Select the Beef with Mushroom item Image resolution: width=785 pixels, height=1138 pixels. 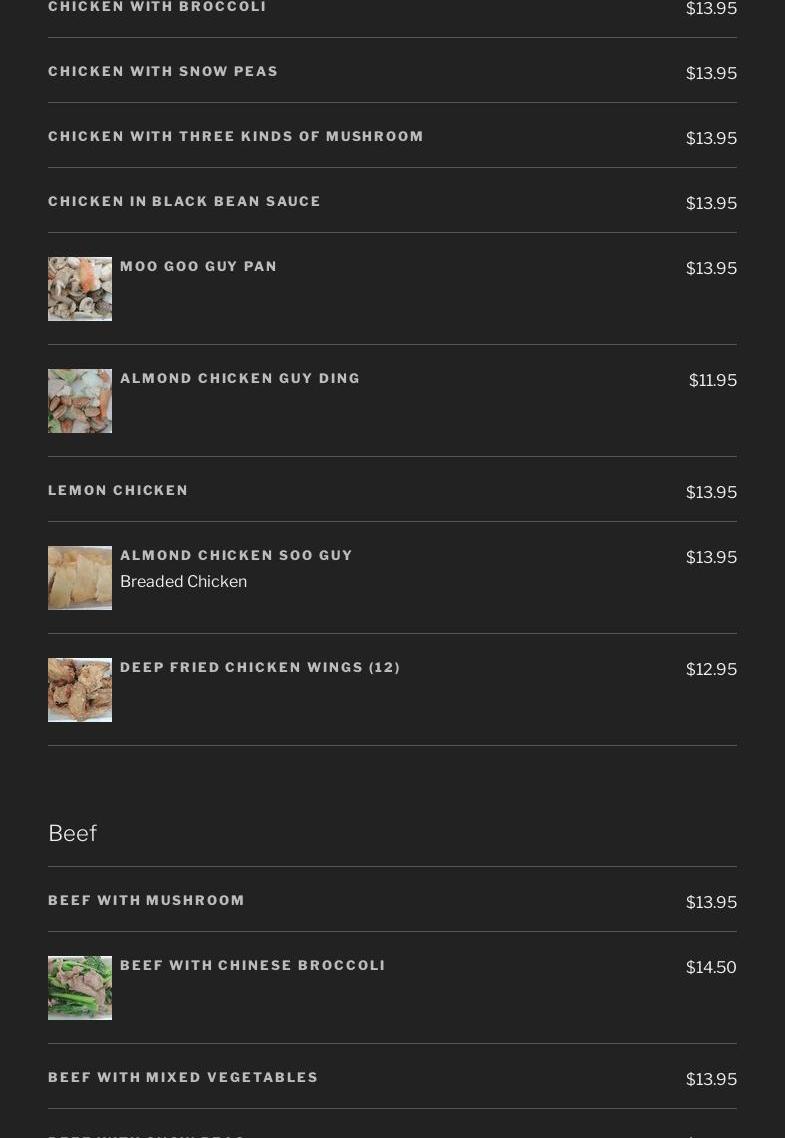click(x=146, y=901)
